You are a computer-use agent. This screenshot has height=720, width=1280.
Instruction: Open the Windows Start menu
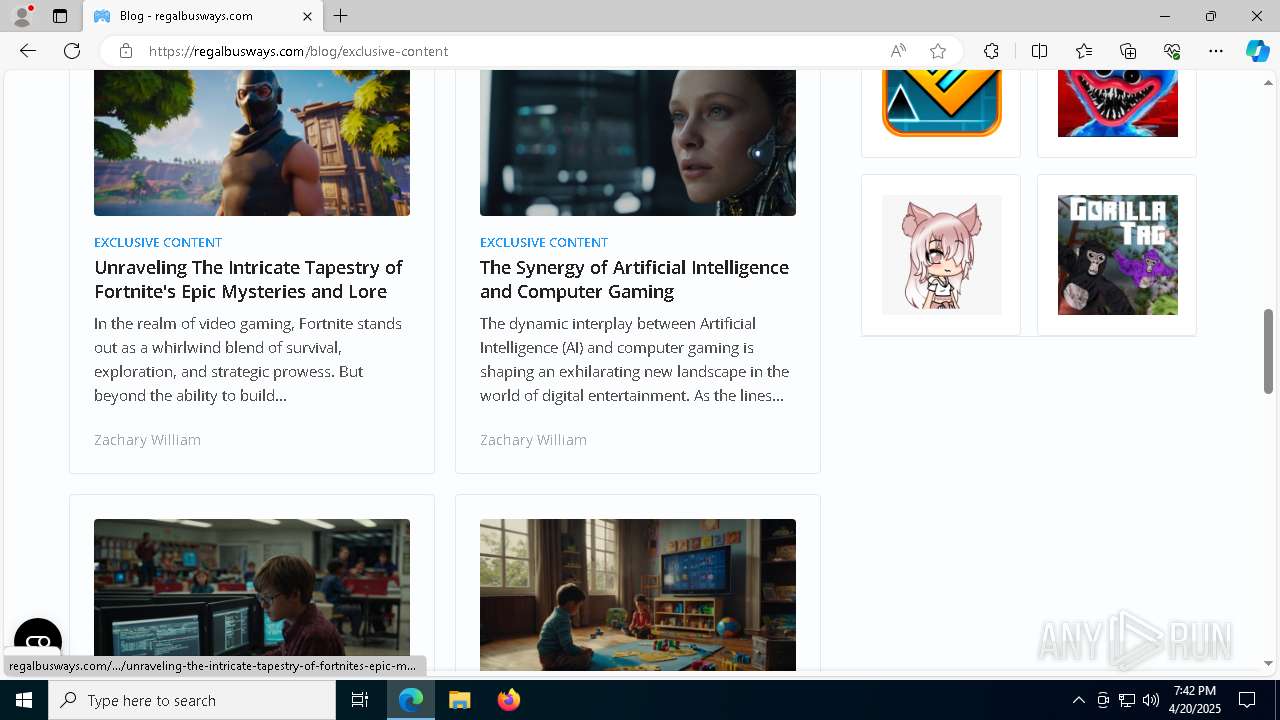(x=24, y=700)
